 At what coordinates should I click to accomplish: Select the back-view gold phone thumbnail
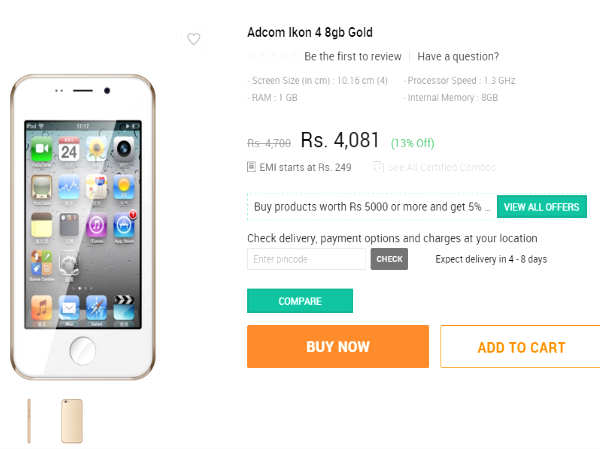[x=71, y=421]
